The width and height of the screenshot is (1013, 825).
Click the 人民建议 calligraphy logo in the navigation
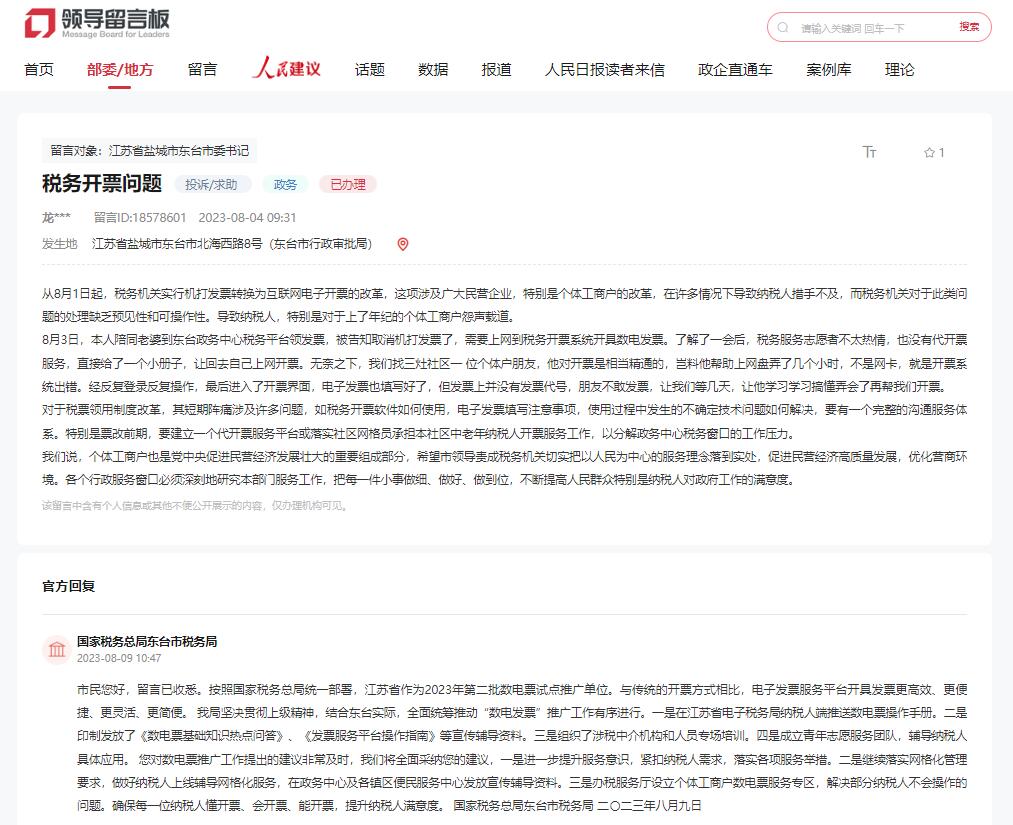[x=287, y=68]
